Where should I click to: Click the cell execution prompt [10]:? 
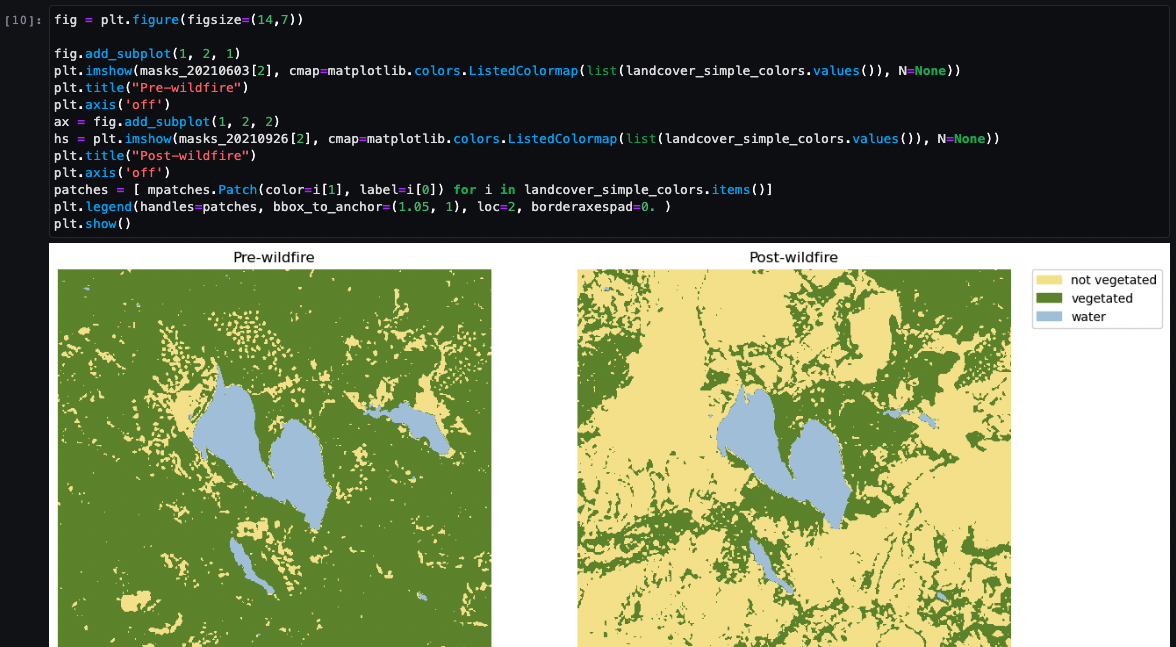click(x=23, y=20)
